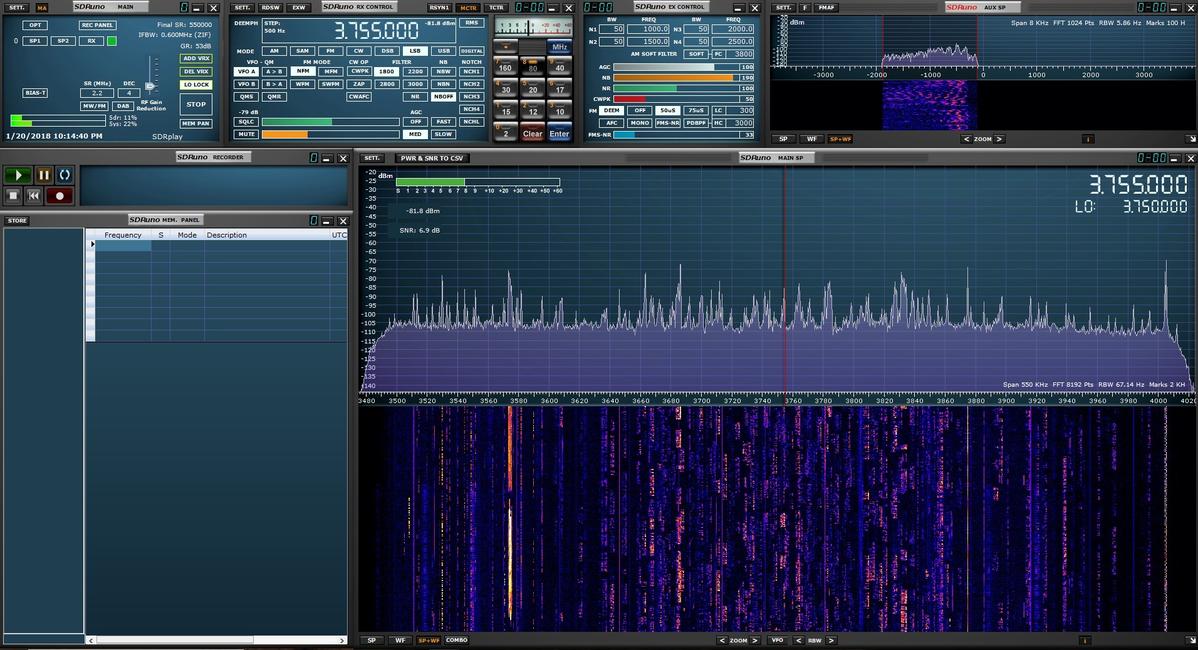Screen dimensions: 1198x650
Task: Click the green RX indicator in Main panel
Action: 112,40
